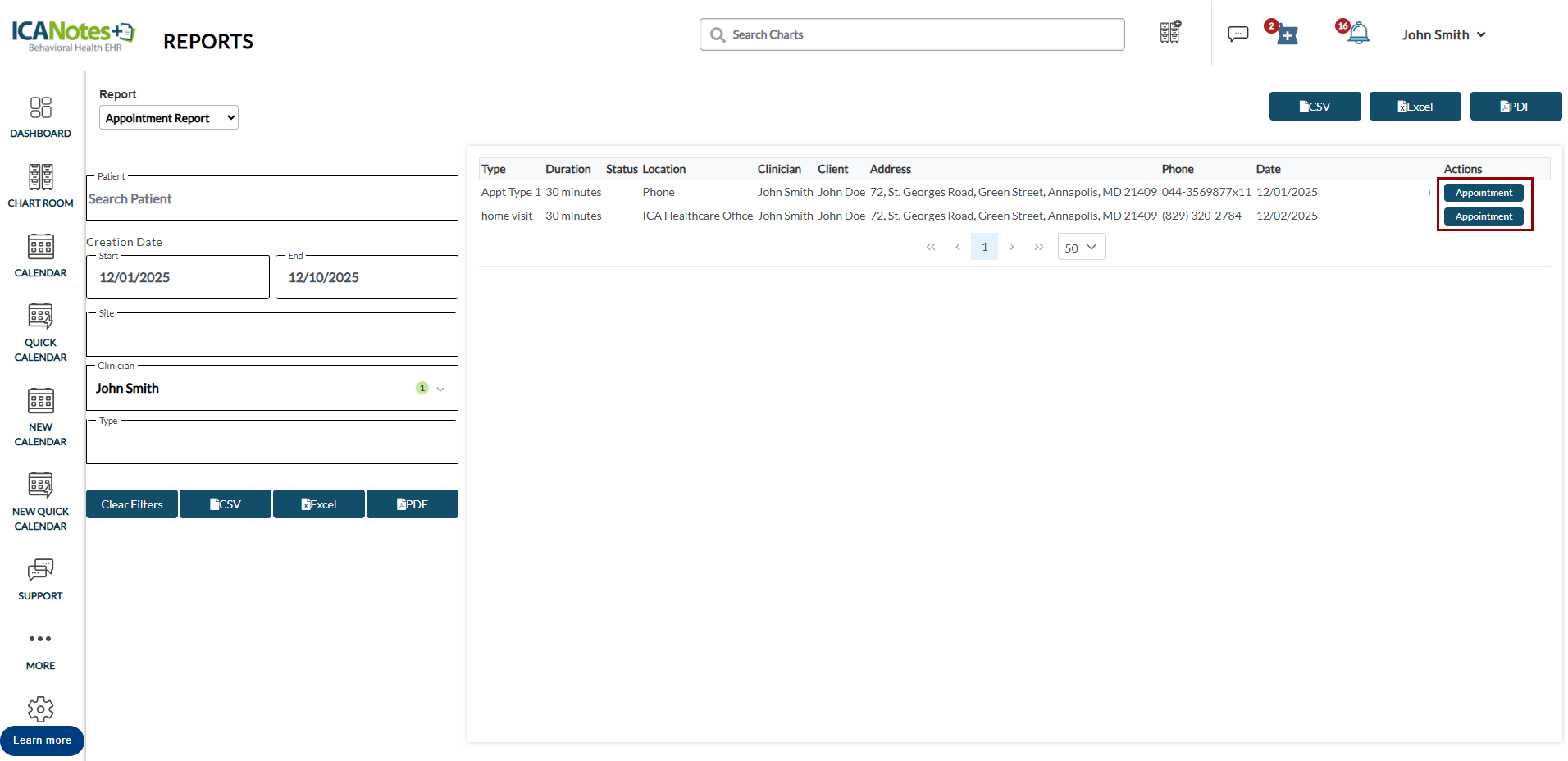
Task: Open the Report type dropdown
Action: pyautogui.click(x=169, y=118)
